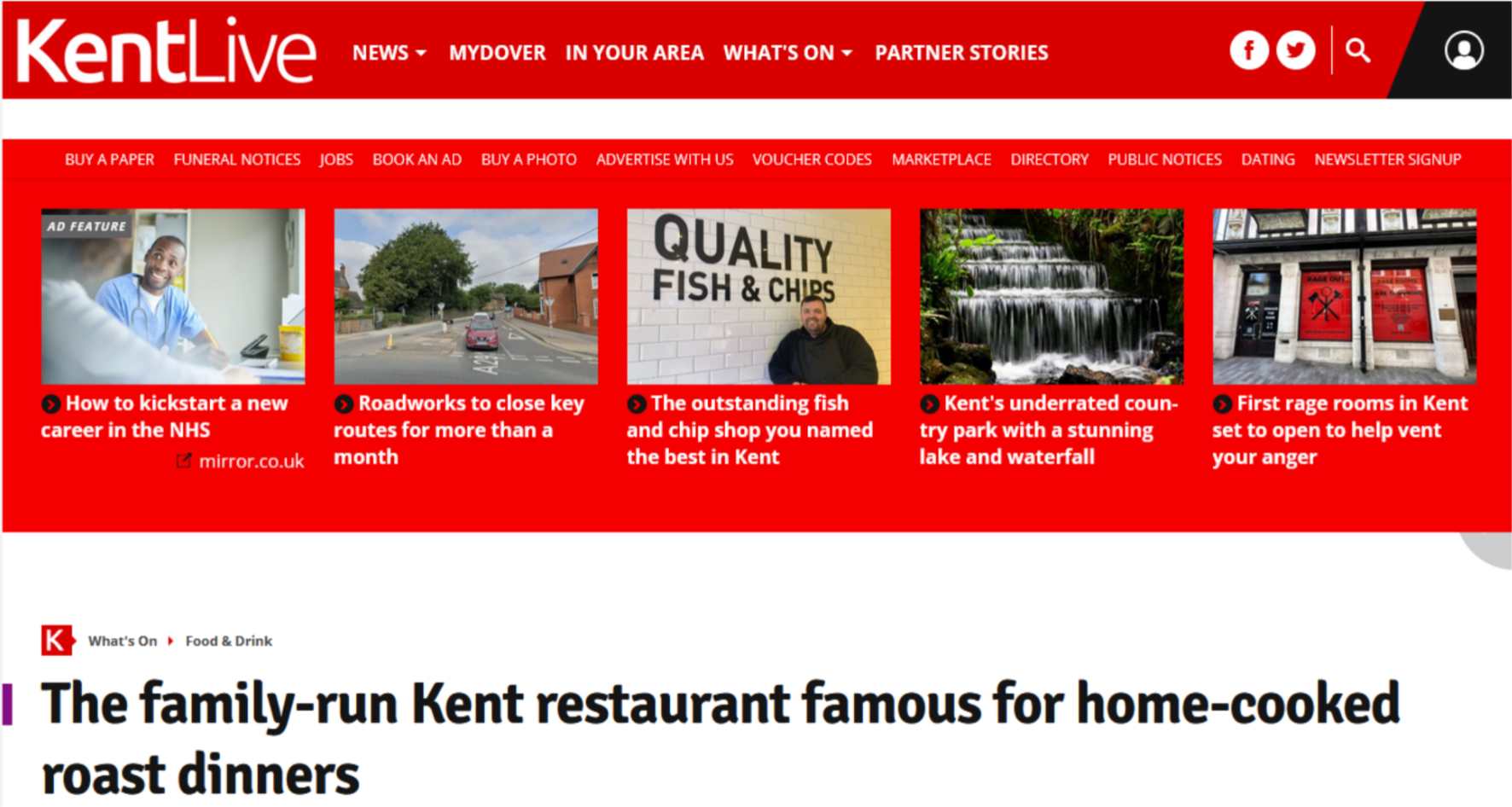The width and height of the screenshot is (1512, 807).
Task: Expand the News dropdown menu
Action: (x=389, y=53)
